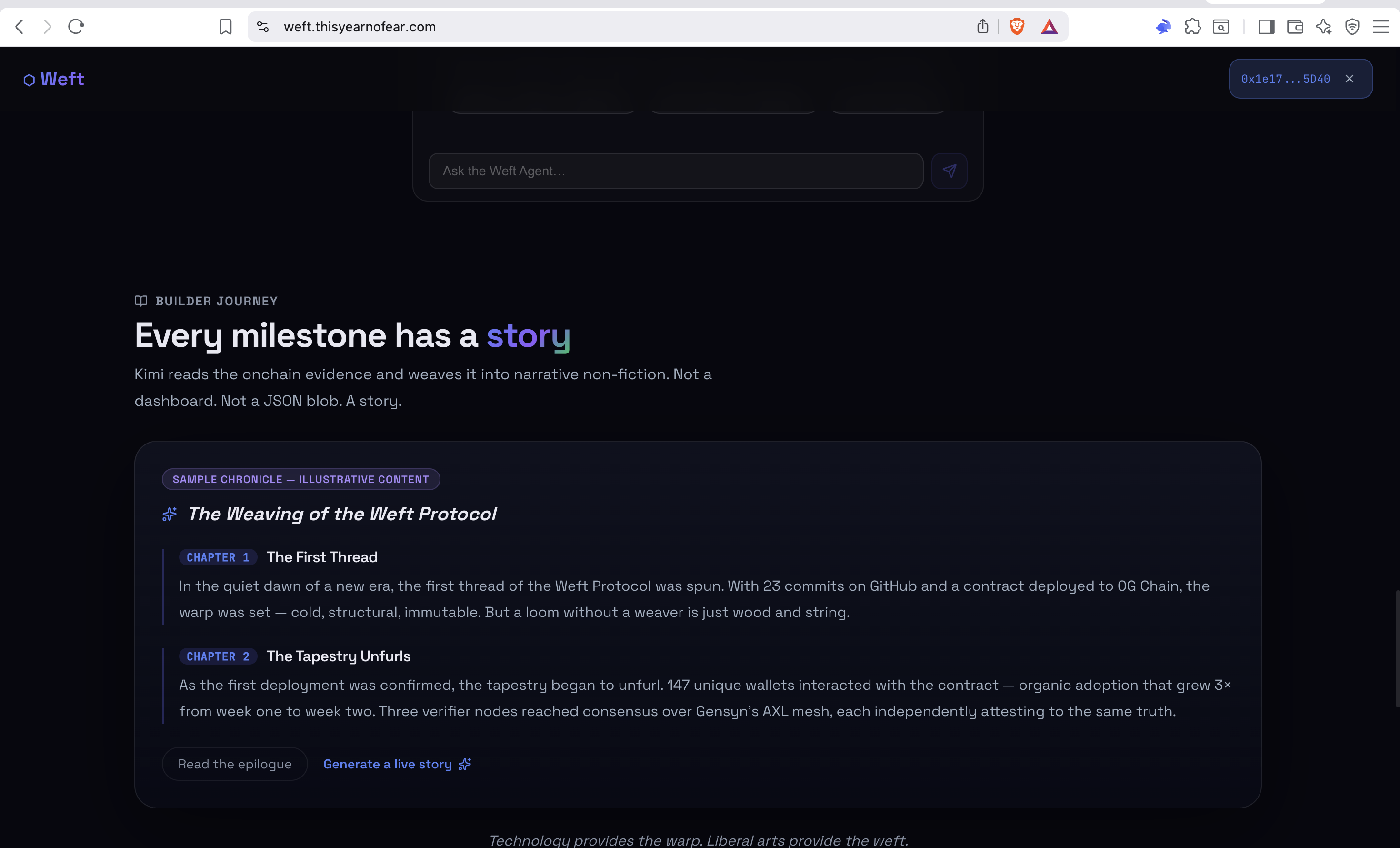Image resolution: width=1400 pixels, height=848 pixels.
Task: Open Brave Rewards triangle icon
Action: click(x=1050, y=27)
